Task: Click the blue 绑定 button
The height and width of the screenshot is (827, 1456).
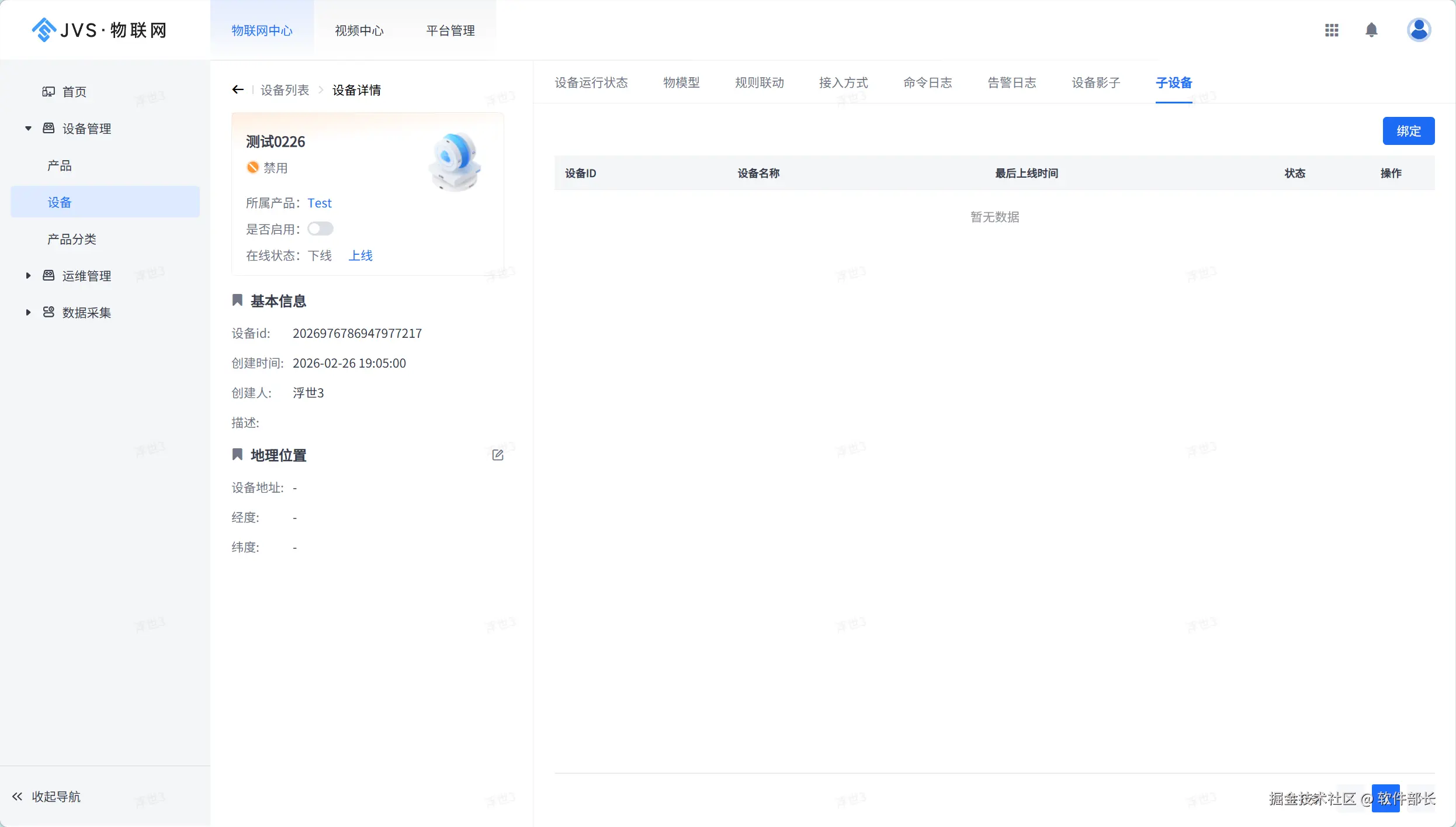Action: tap(1408, 131)
